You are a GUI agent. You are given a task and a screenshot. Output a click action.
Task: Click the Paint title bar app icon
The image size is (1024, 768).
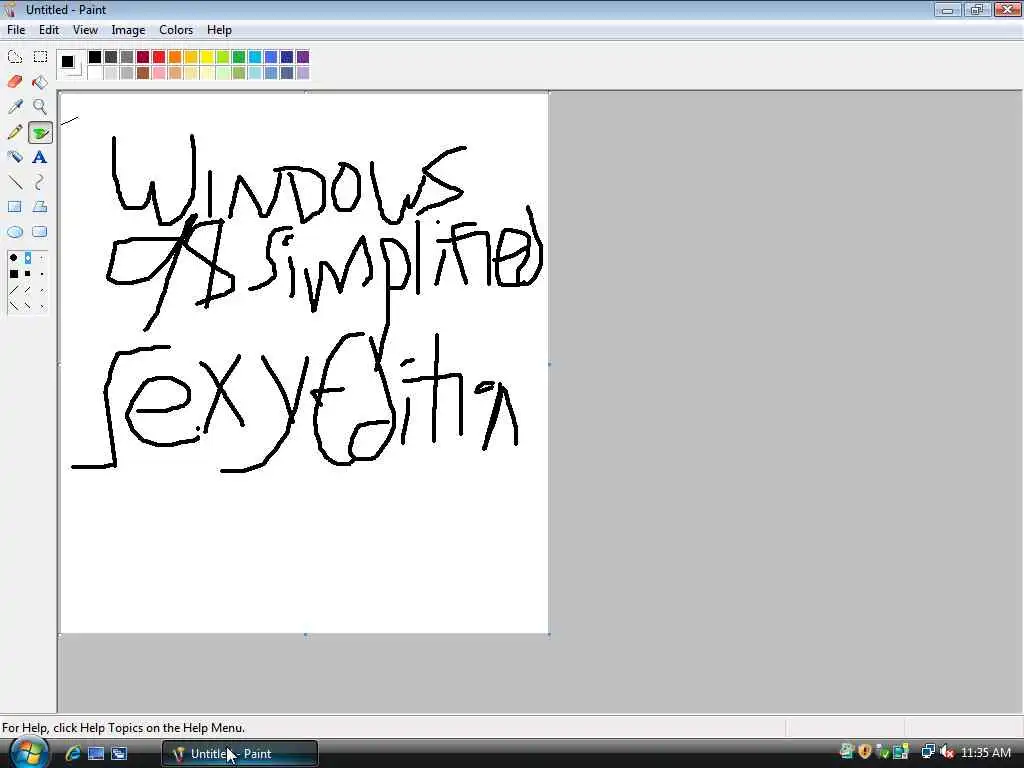click(x=10, y=10)
